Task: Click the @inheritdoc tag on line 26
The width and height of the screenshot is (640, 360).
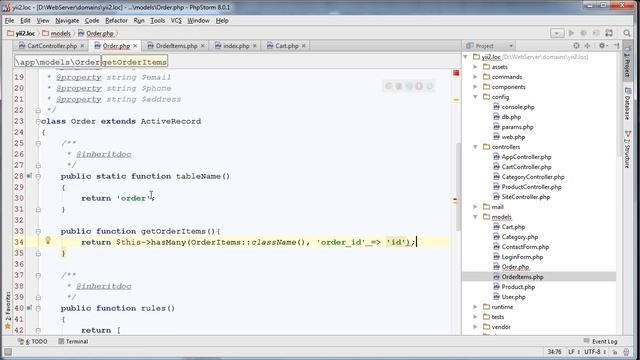Action: pyautogui.click(x=104, y=154)
